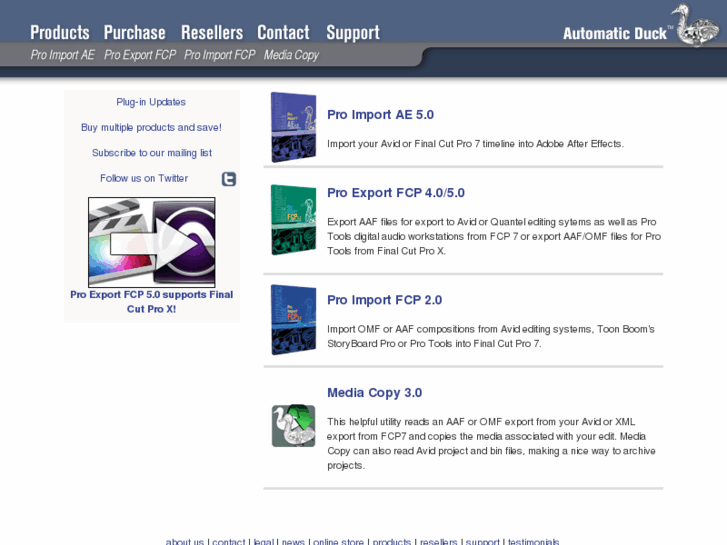Select Contact in the top navigation
Viewport: 727px width, 545px height.
click(x=283, y=32)
